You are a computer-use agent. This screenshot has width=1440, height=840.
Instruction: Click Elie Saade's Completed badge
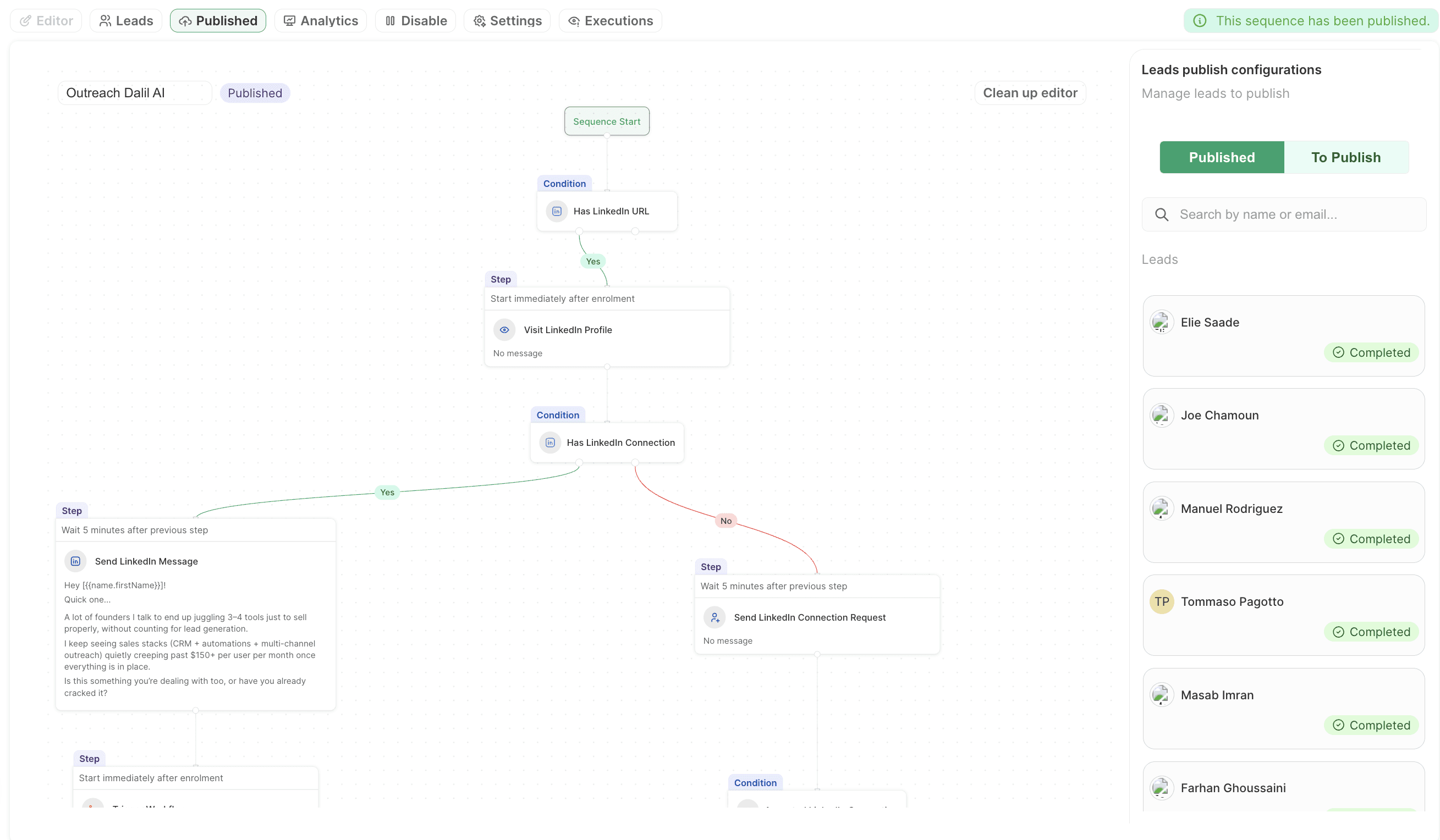(x=1371, y=352)
